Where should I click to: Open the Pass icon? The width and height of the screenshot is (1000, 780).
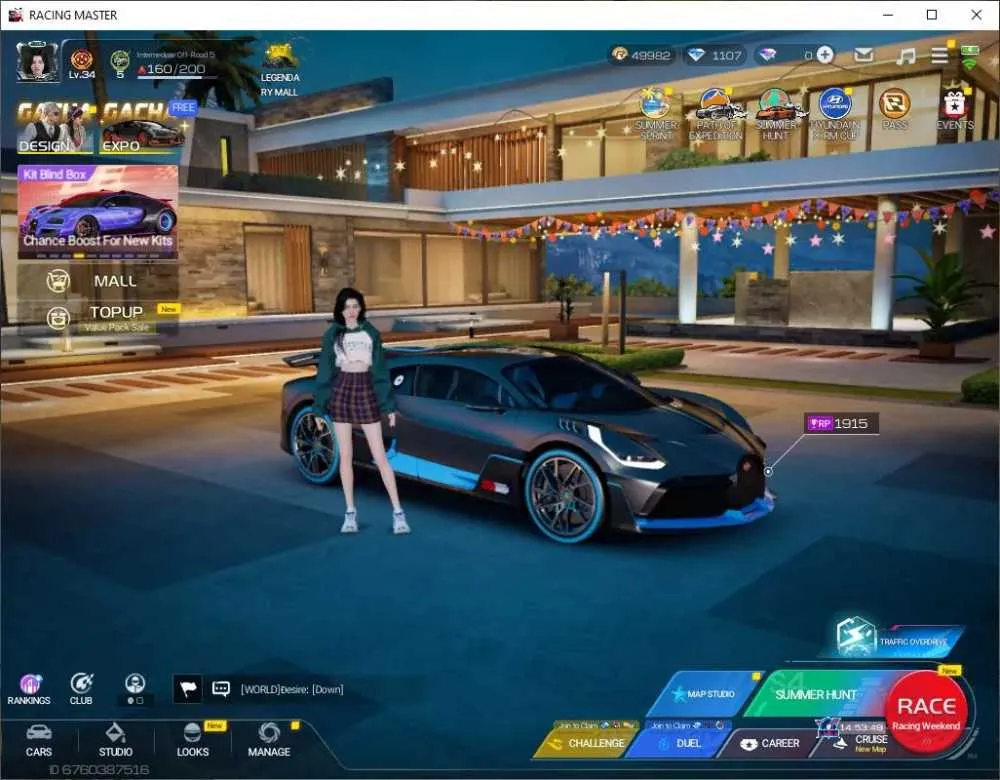point(894,108)
